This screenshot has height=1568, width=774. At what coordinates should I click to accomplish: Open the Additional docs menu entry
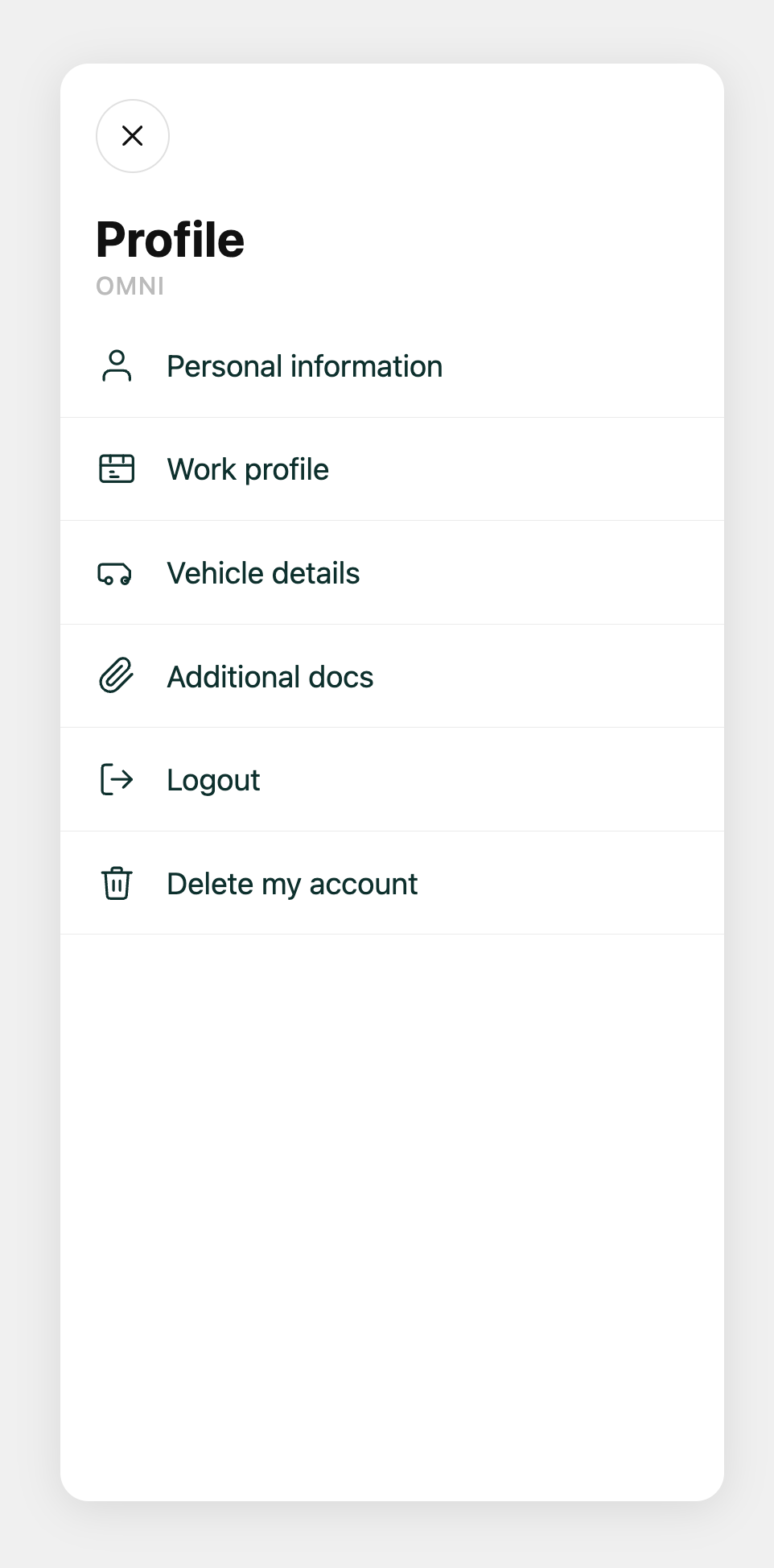pyautogui.click(x=392, y=676)
